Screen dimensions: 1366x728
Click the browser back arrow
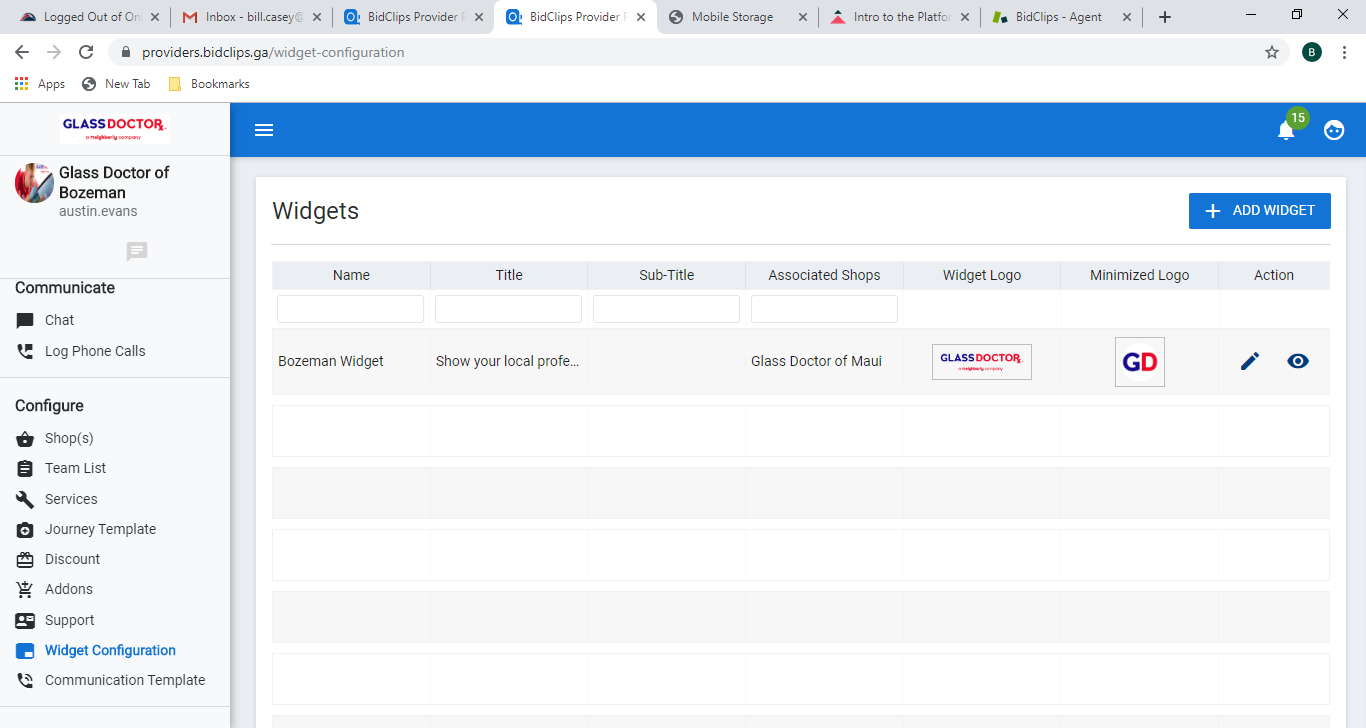(22, 52)
